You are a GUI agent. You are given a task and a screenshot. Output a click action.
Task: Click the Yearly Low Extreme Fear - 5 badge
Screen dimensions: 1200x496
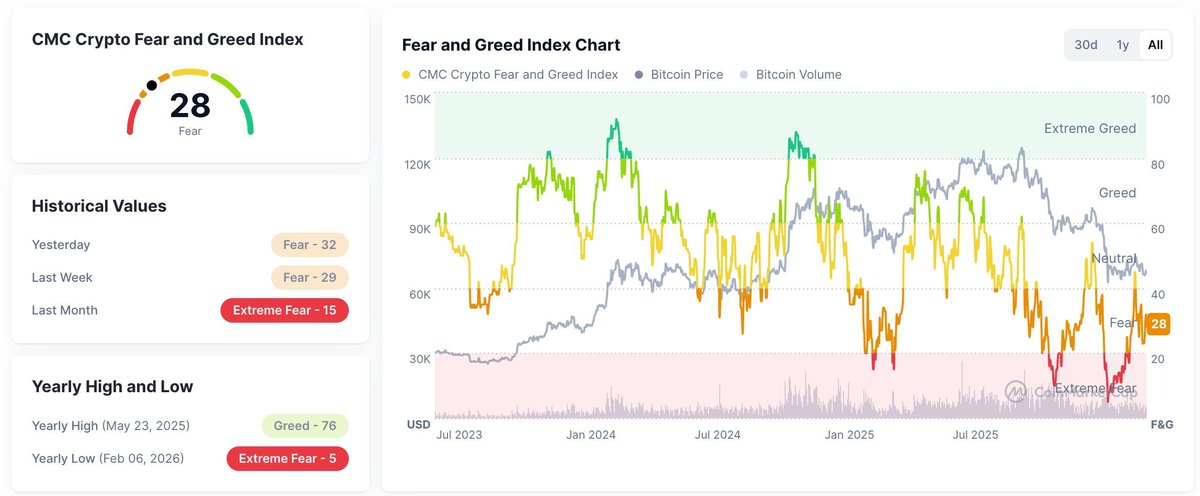(x=288, y=458)
